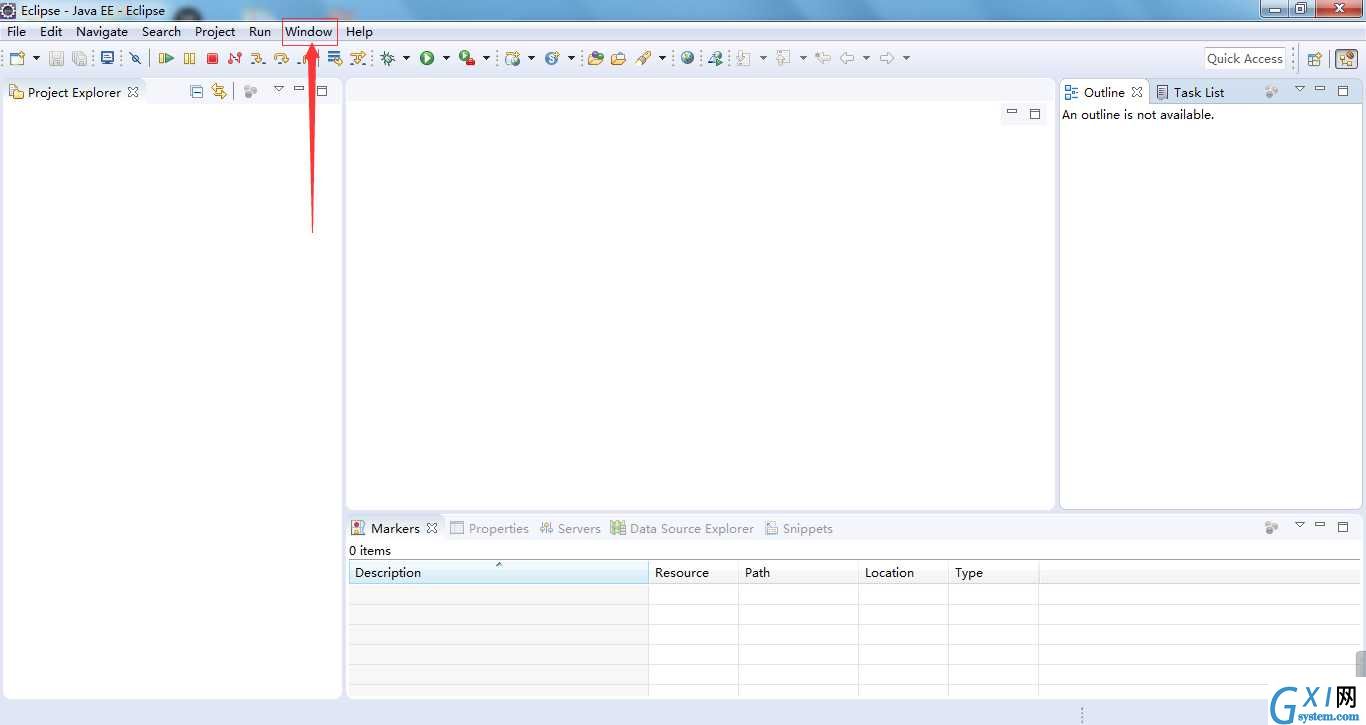
Task: Open the Markers view menu triangle
Action: point(1300,525)
